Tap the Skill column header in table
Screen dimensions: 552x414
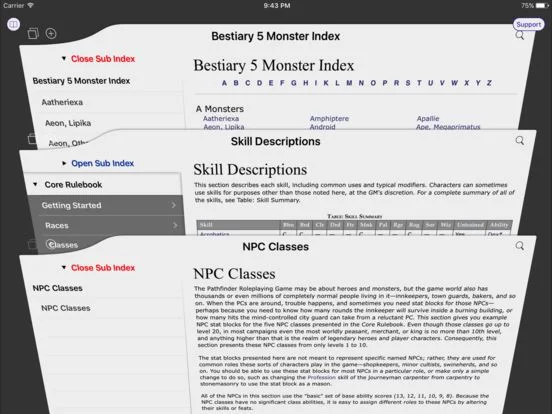pyautogui.click(x=238, y=225)
